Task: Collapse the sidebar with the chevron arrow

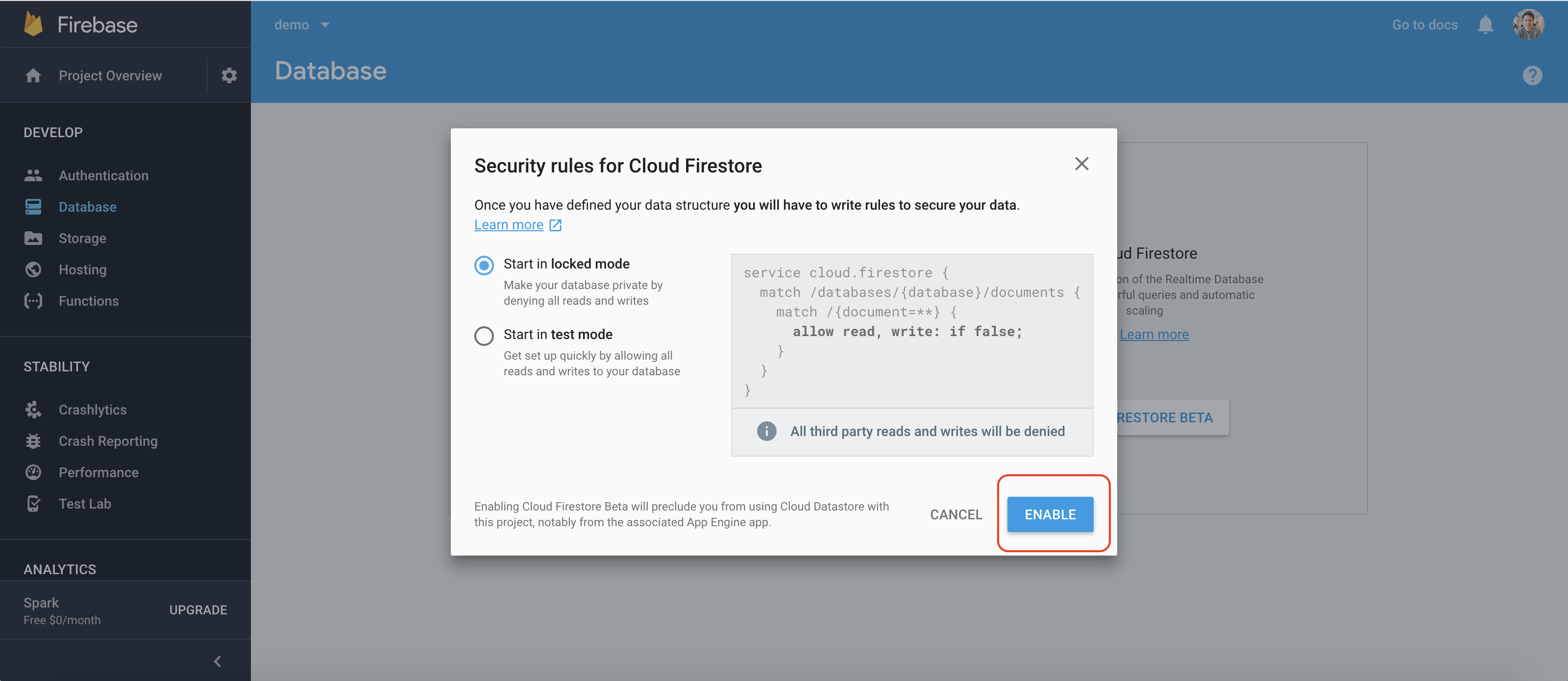Action: pos(217,661)
